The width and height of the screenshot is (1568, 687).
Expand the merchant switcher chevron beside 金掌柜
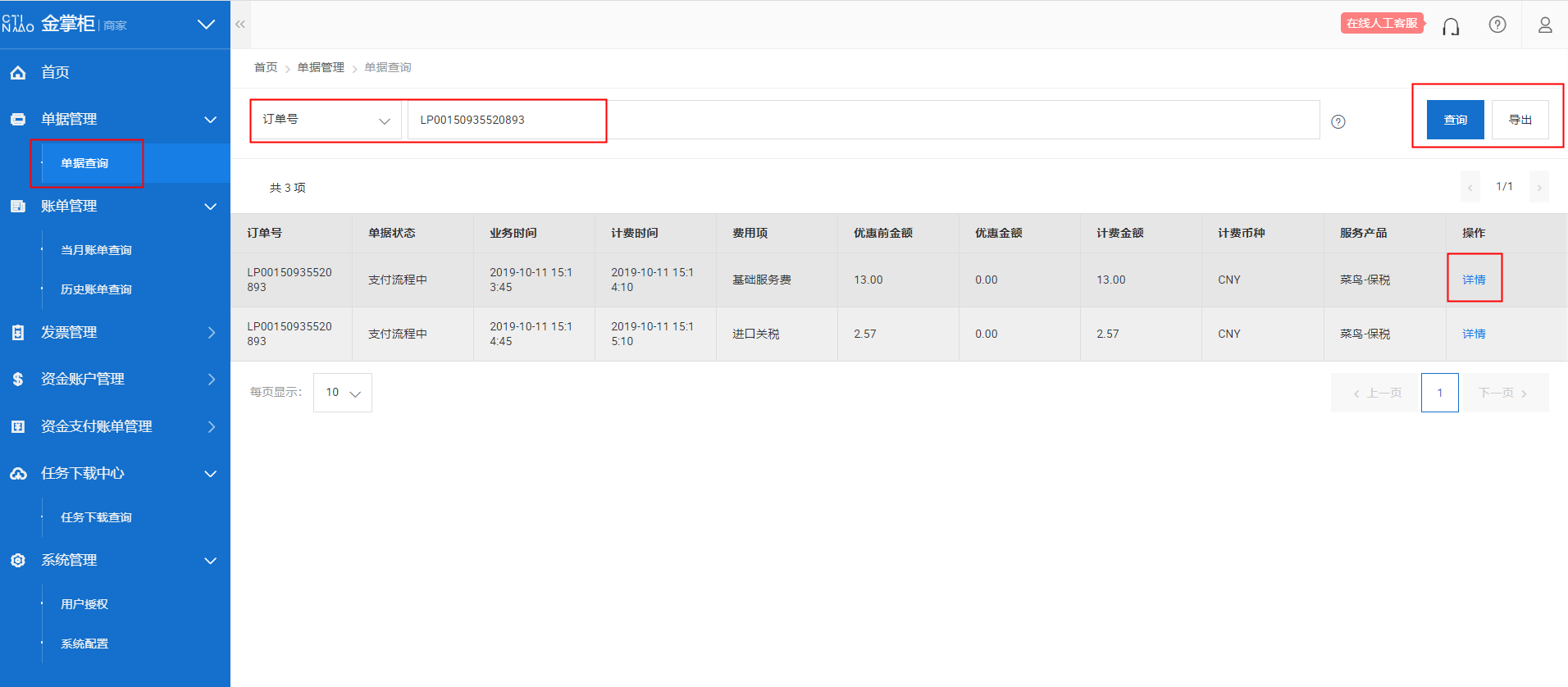pyautogui.click(x=207, y=25)
